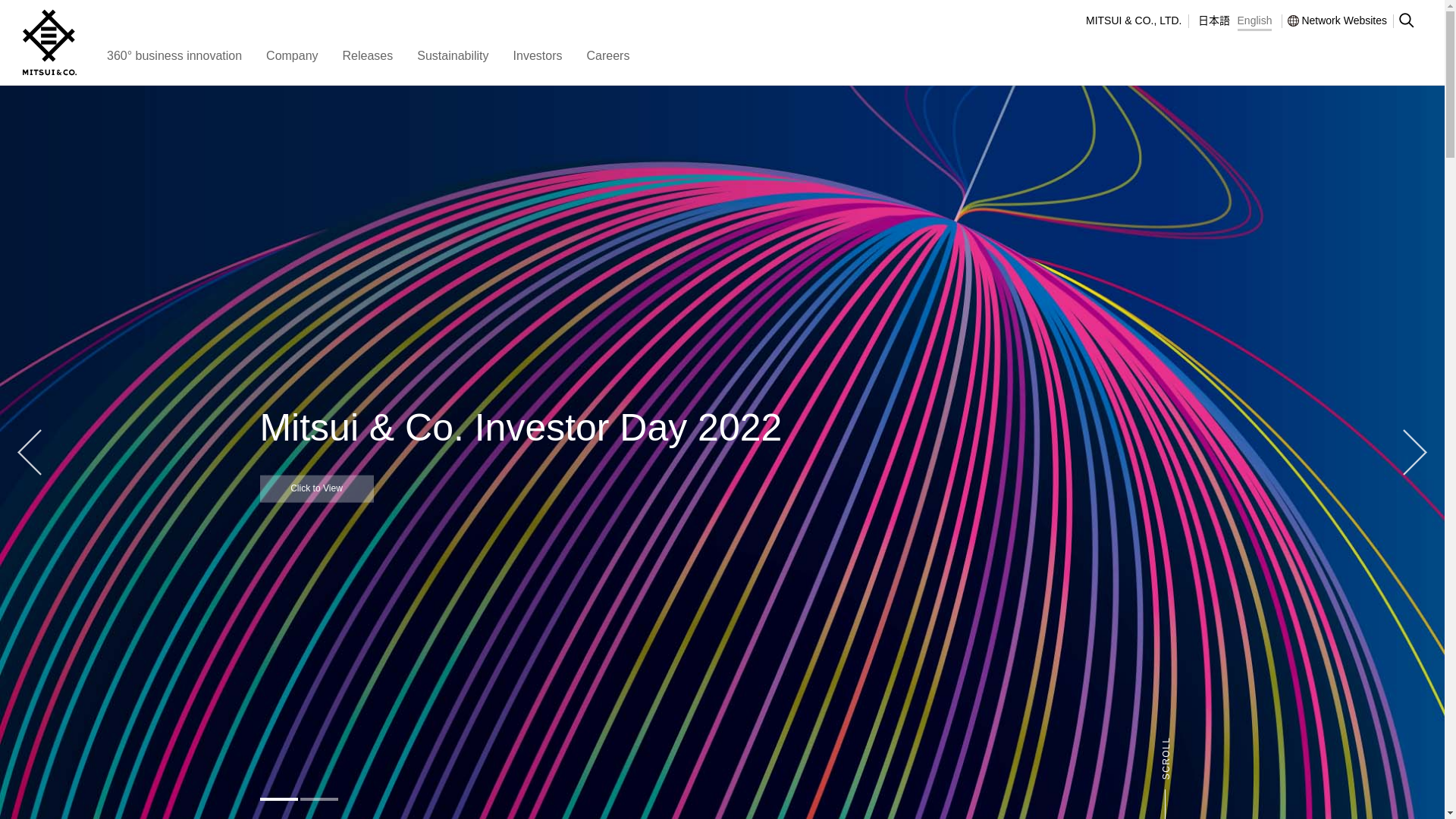This screenshot has width=1456, height=819.
Task: Click the page vertical scrollbar
Action: click(1450, 409)
